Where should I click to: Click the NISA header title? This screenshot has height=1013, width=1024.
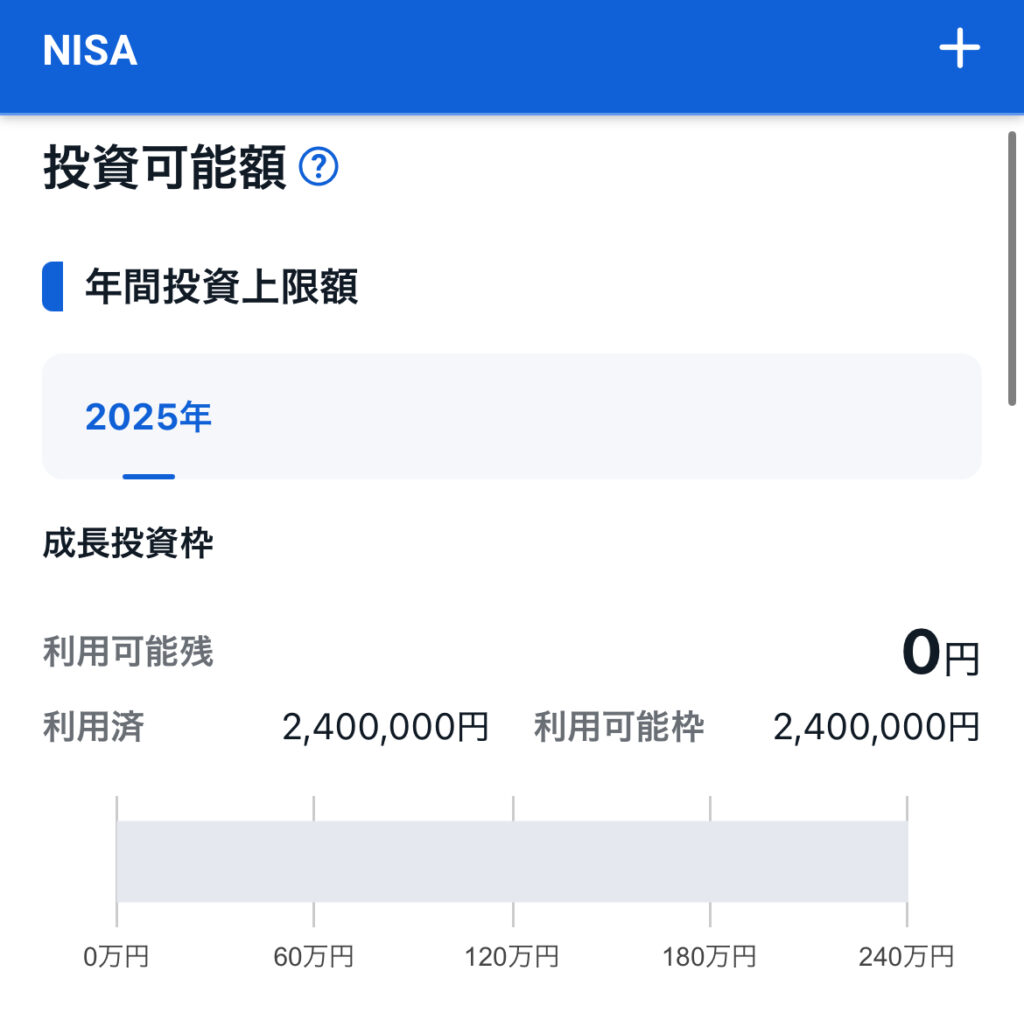click(x=90, y=51)
